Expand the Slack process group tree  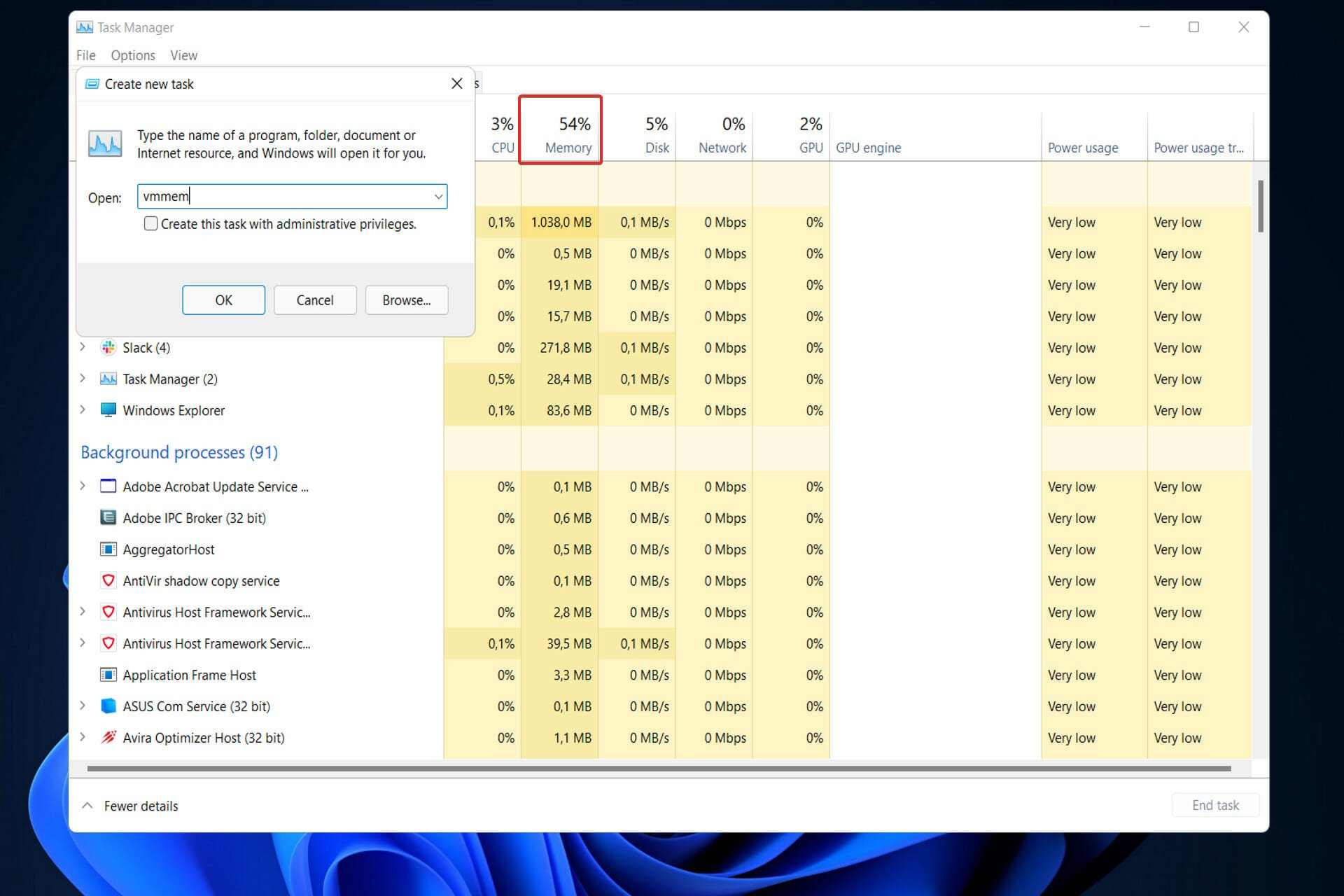click(x=84, y=347)
